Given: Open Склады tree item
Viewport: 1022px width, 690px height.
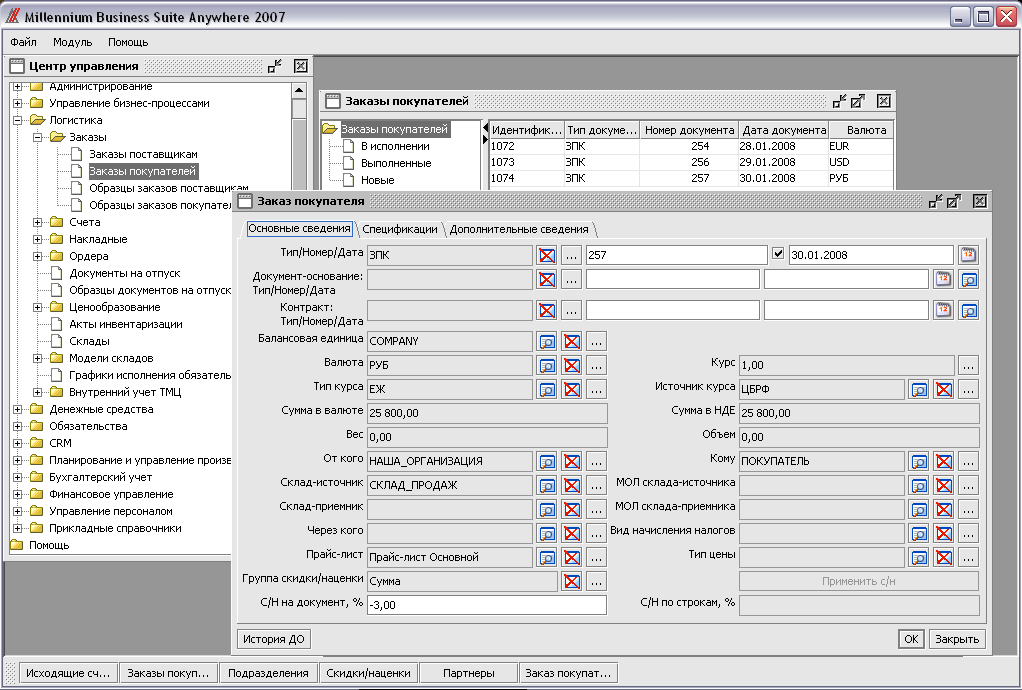Looking at the screenshot, I should coord(89,341).
